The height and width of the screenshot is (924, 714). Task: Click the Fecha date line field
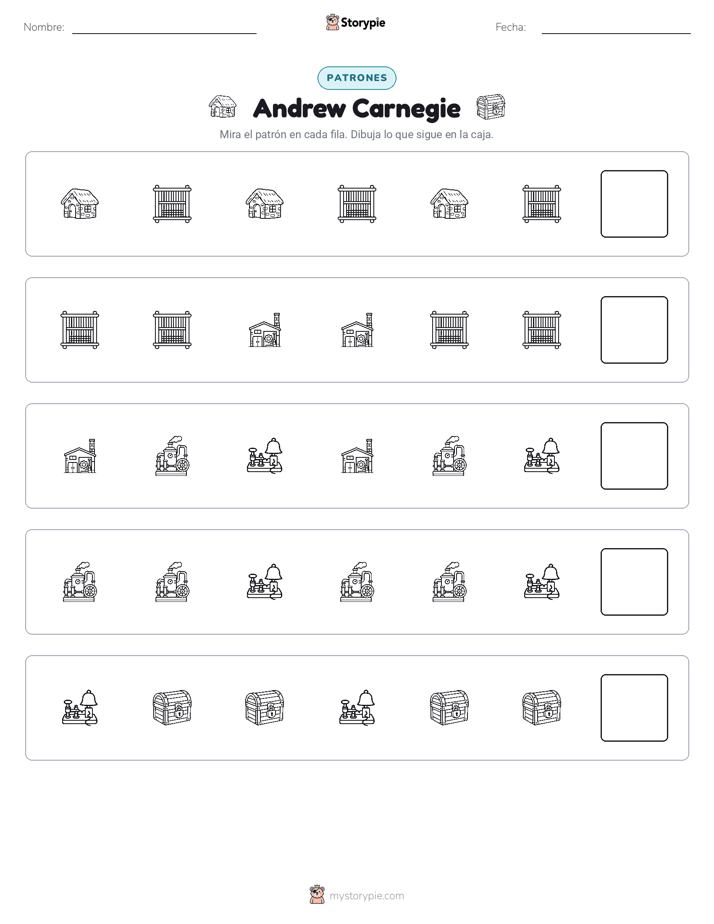pos(616,28)
